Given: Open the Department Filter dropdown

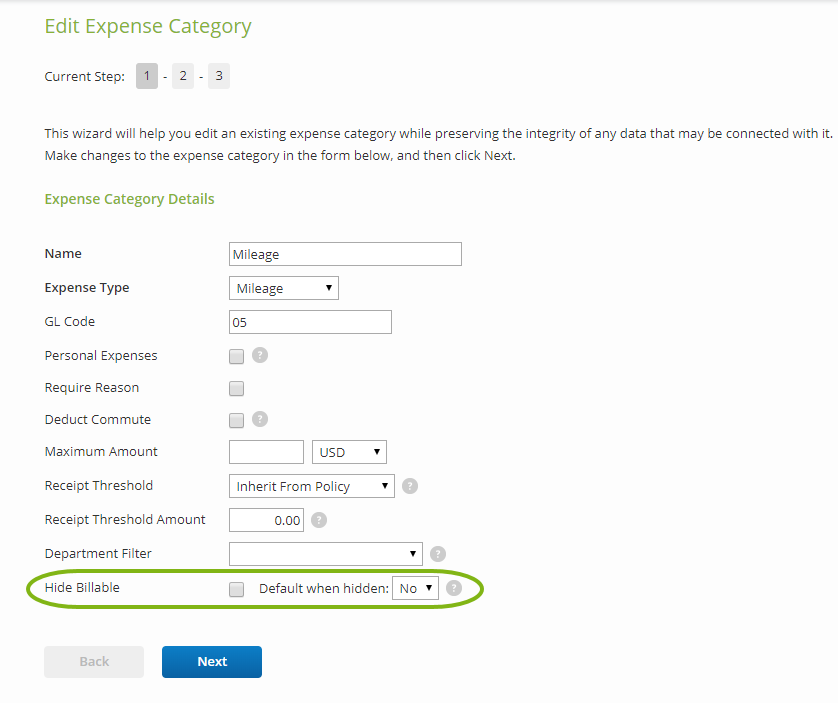Looking at the screenshot, I should pyautogui.click(x=325, y=554).
